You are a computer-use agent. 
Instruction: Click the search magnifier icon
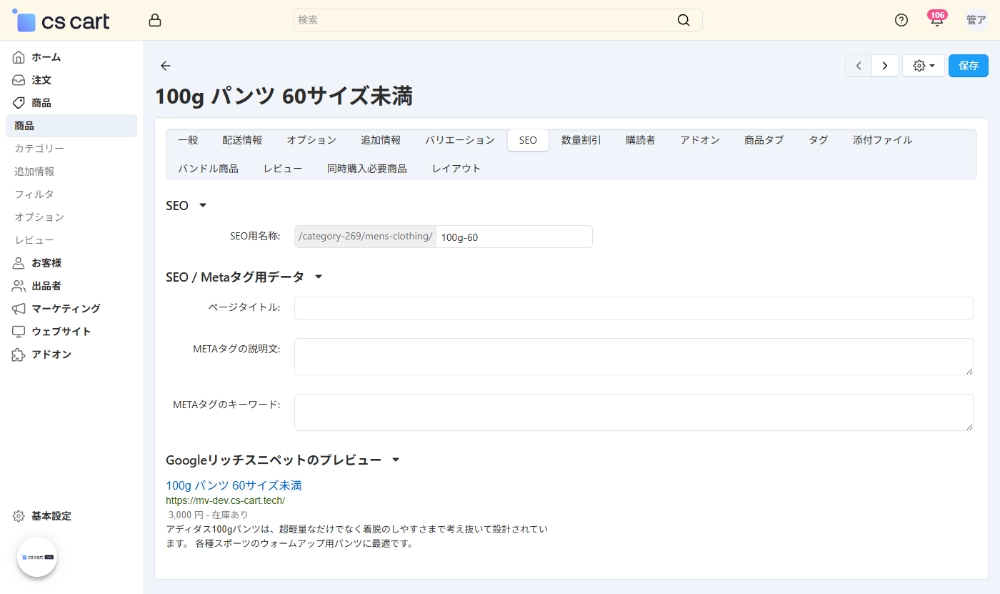684,20
